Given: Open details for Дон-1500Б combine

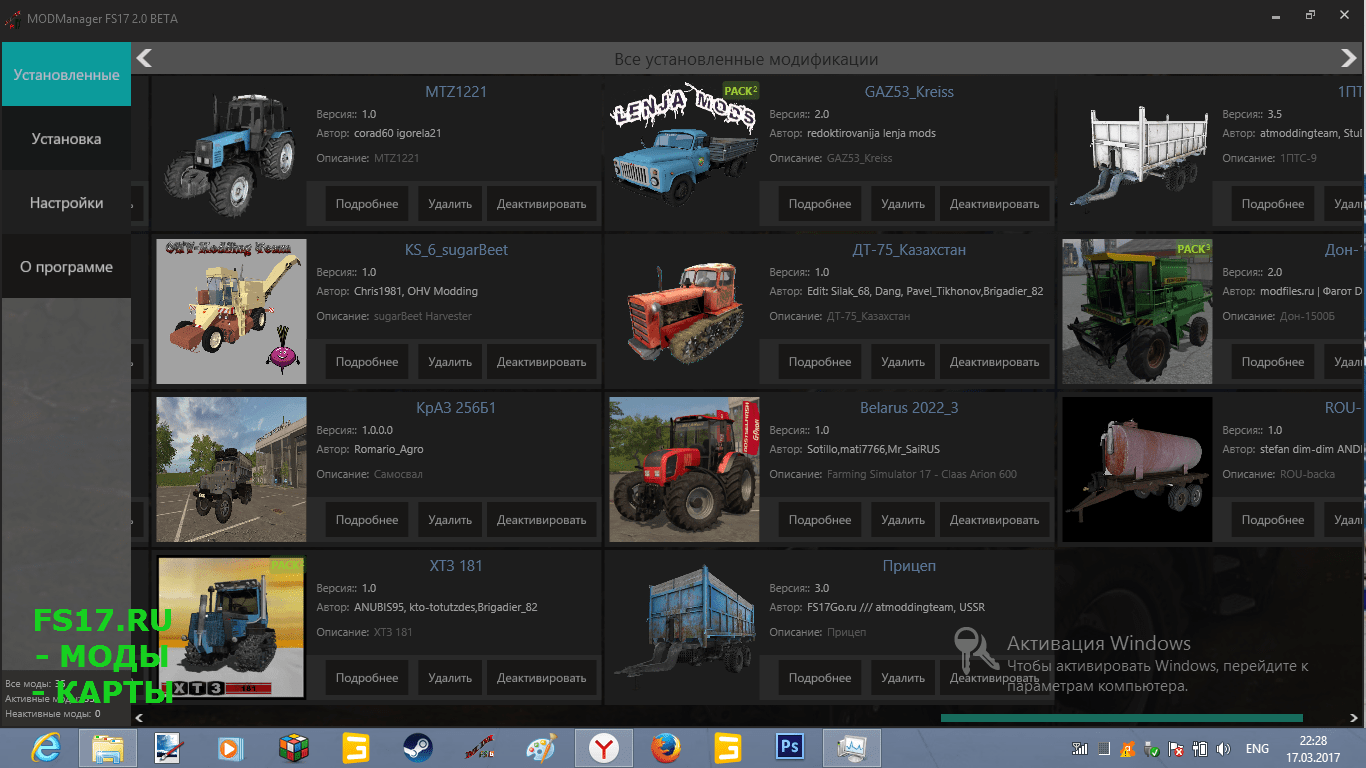Looking at the screenshot, I should tap(1273, 362).
